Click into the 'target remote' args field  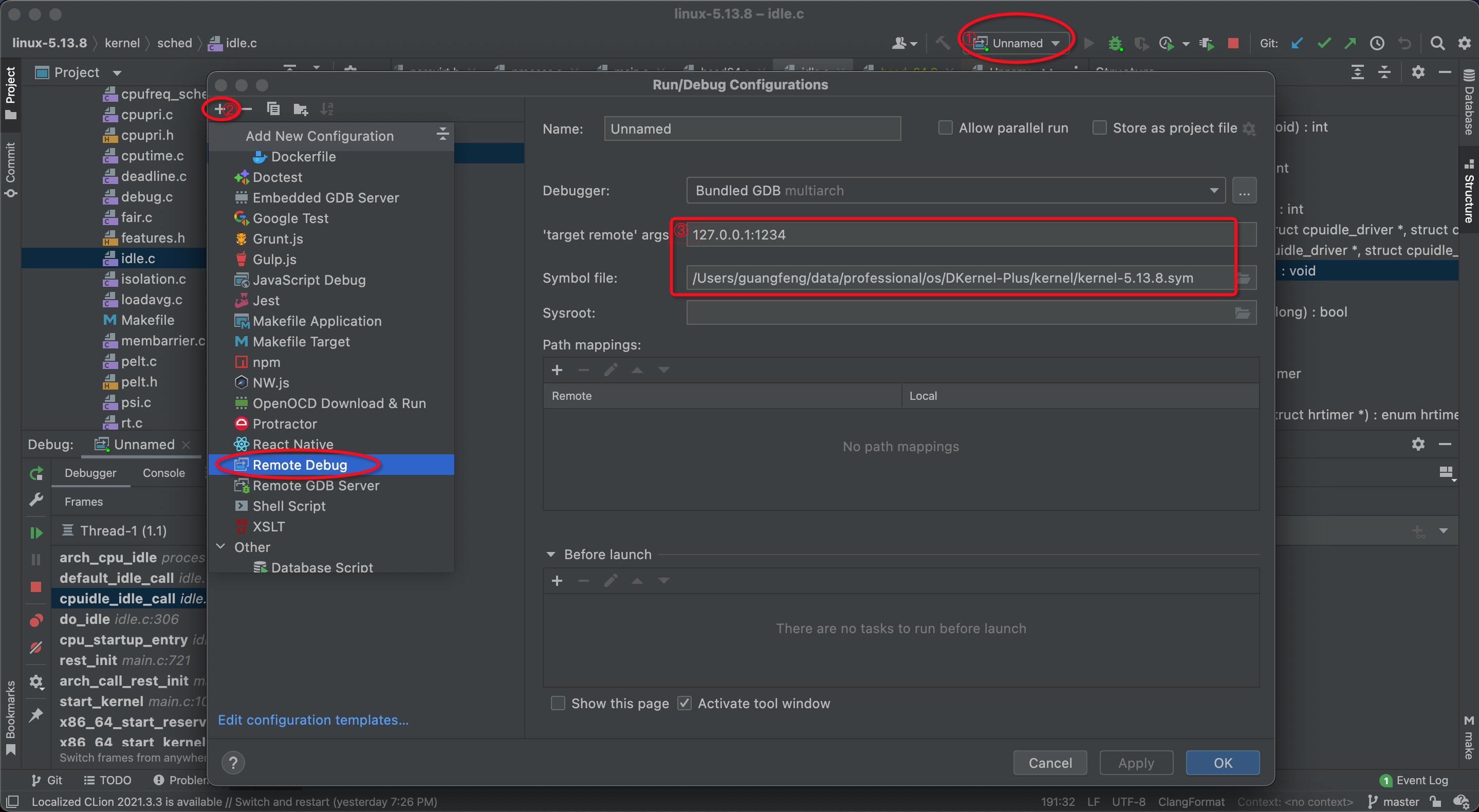[x=959, y=234]
